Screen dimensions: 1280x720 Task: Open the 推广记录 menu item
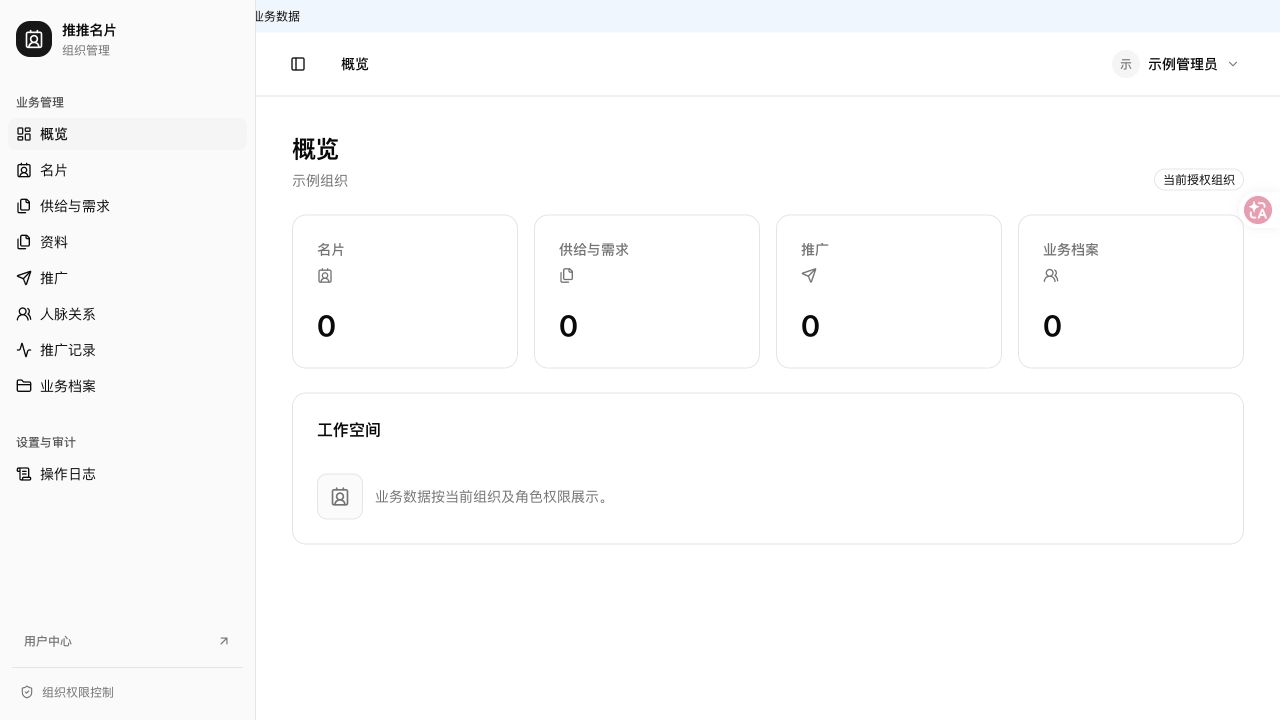pyautogui.click(x=127, y=350)
